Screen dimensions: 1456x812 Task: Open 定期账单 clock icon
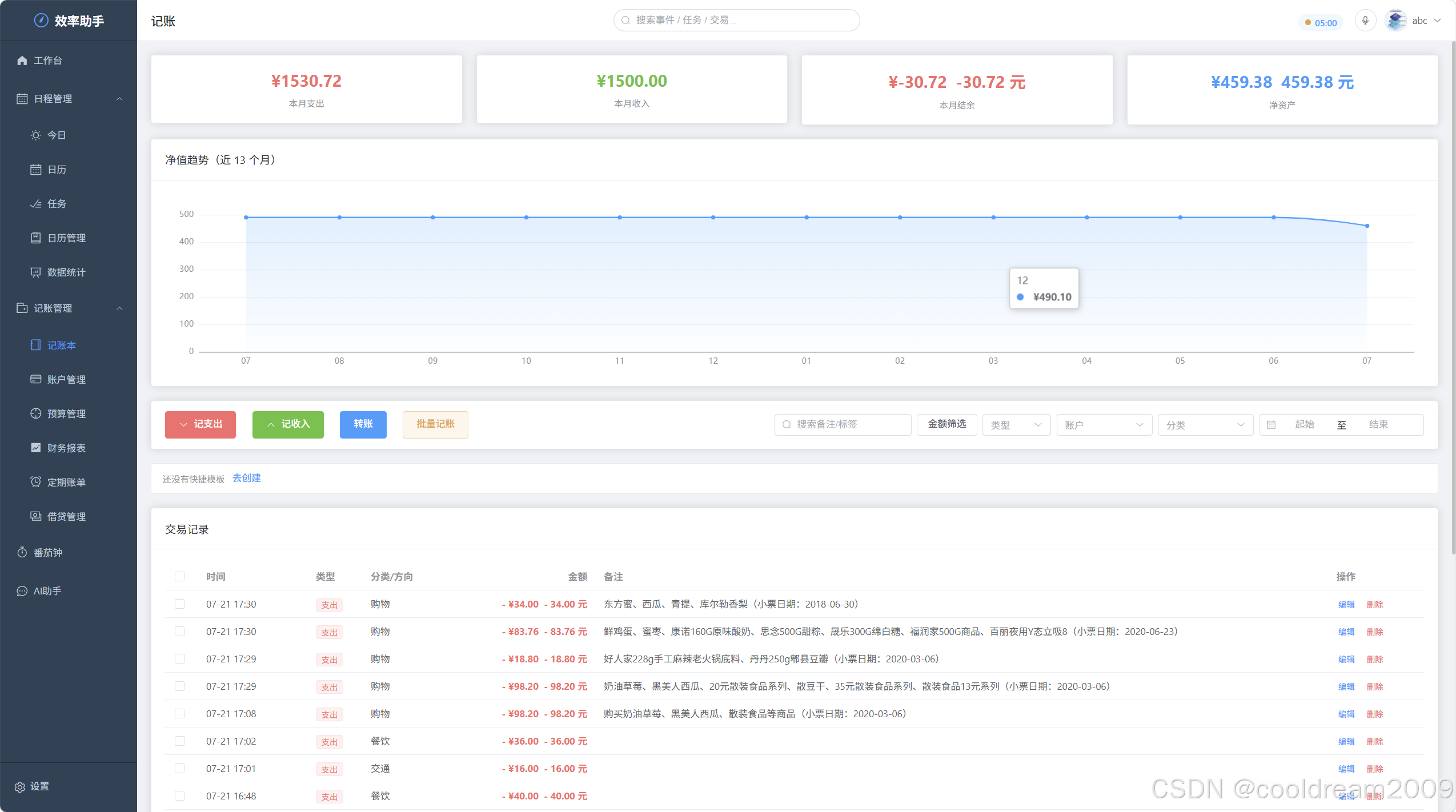point(35,482)
